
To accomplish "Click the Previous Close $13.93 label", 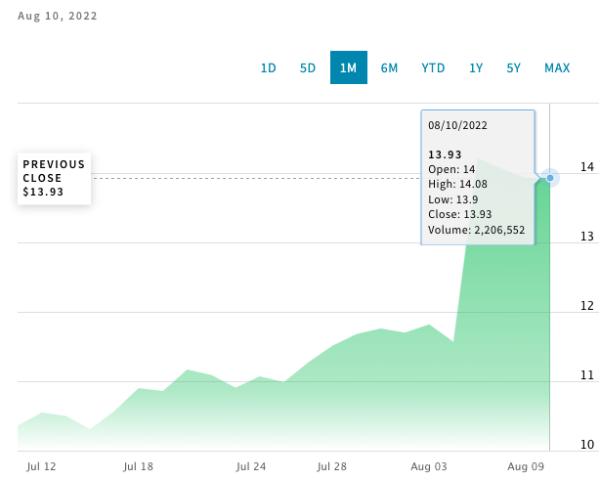I will click(54, 178).
